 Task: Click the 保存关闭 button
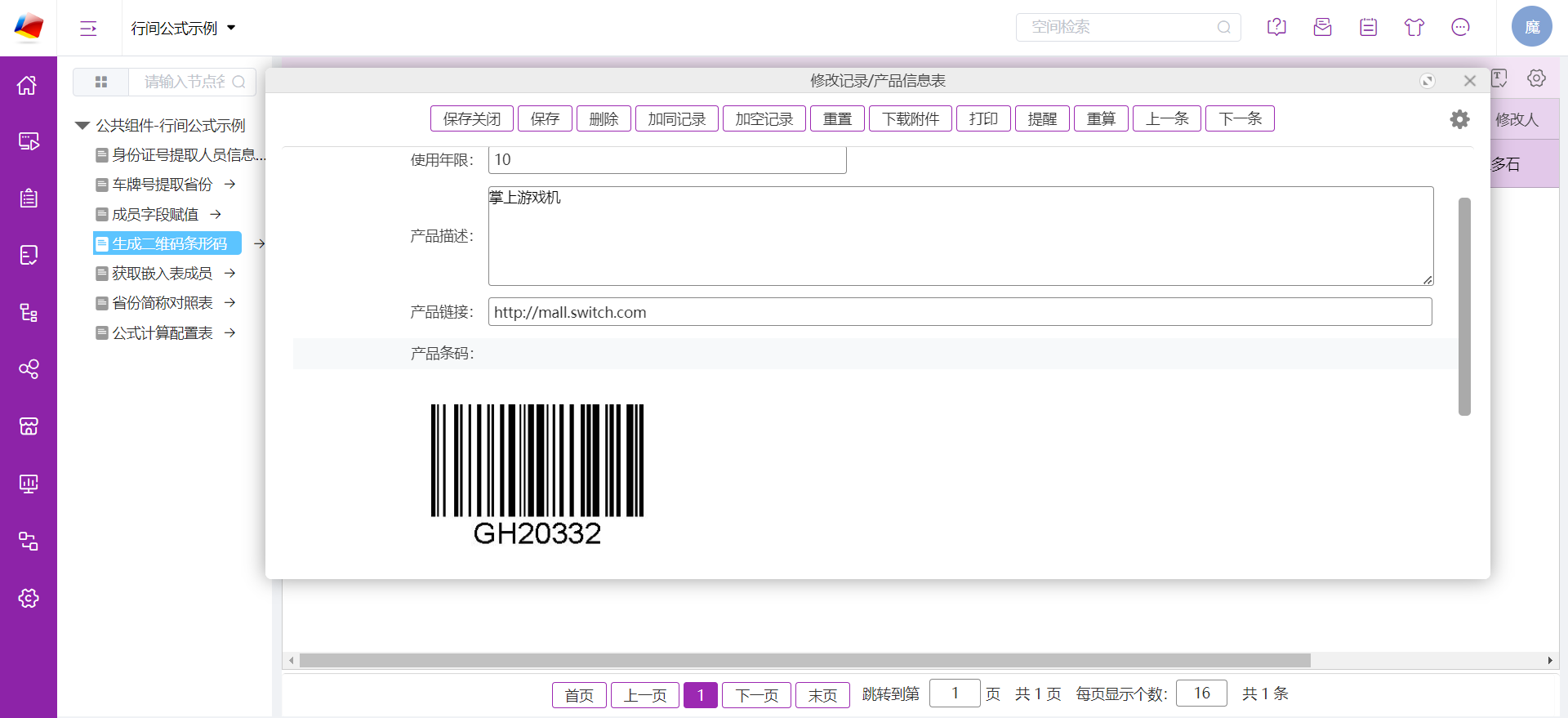[472, 118]
